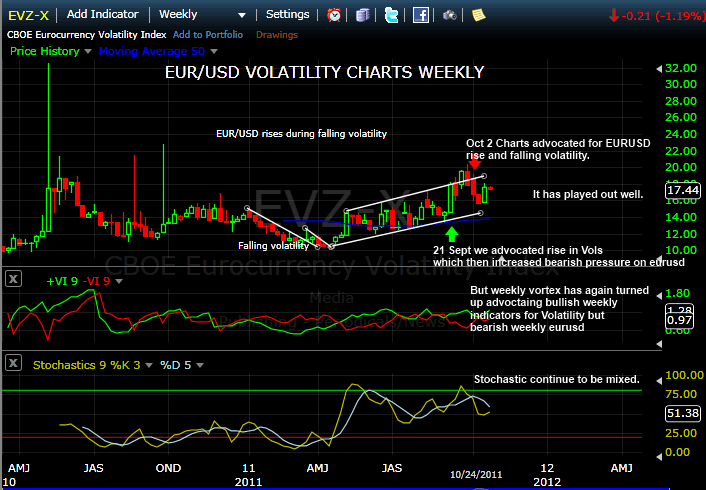
Task: Share the chart via Twitter icon
Action: click(391, 15)
